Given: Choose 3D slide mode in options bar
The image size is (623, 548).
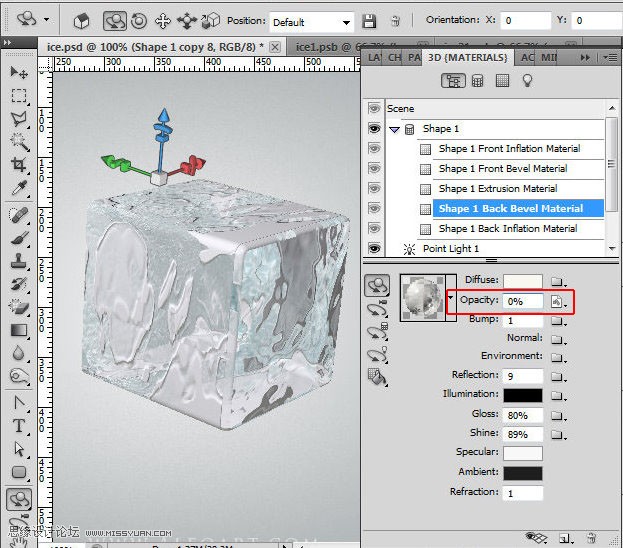Looking at the screenshot, I should click(186, 21).
